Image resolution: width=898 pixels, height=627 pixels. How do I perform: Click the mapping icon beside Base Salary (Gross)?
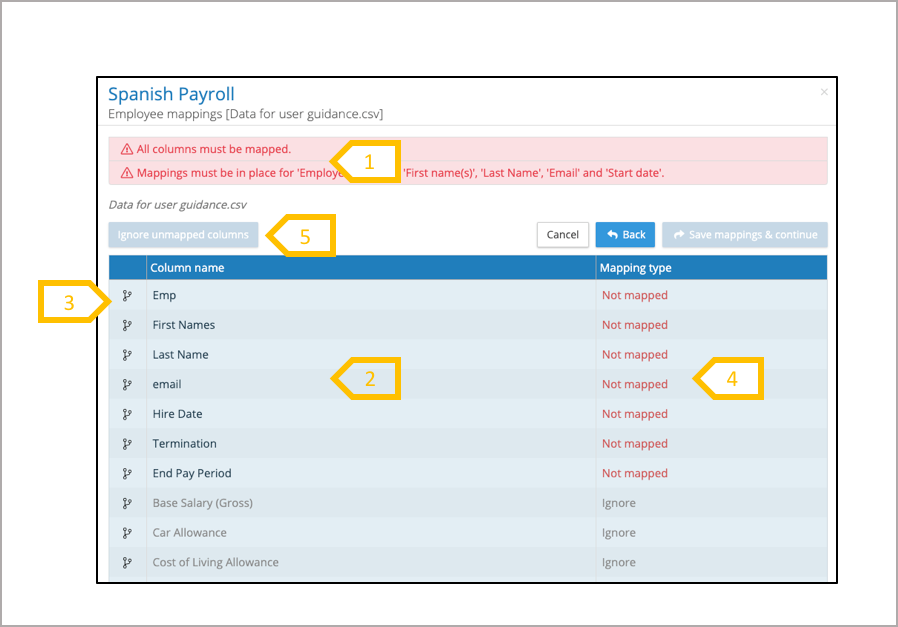coord(127,503)
